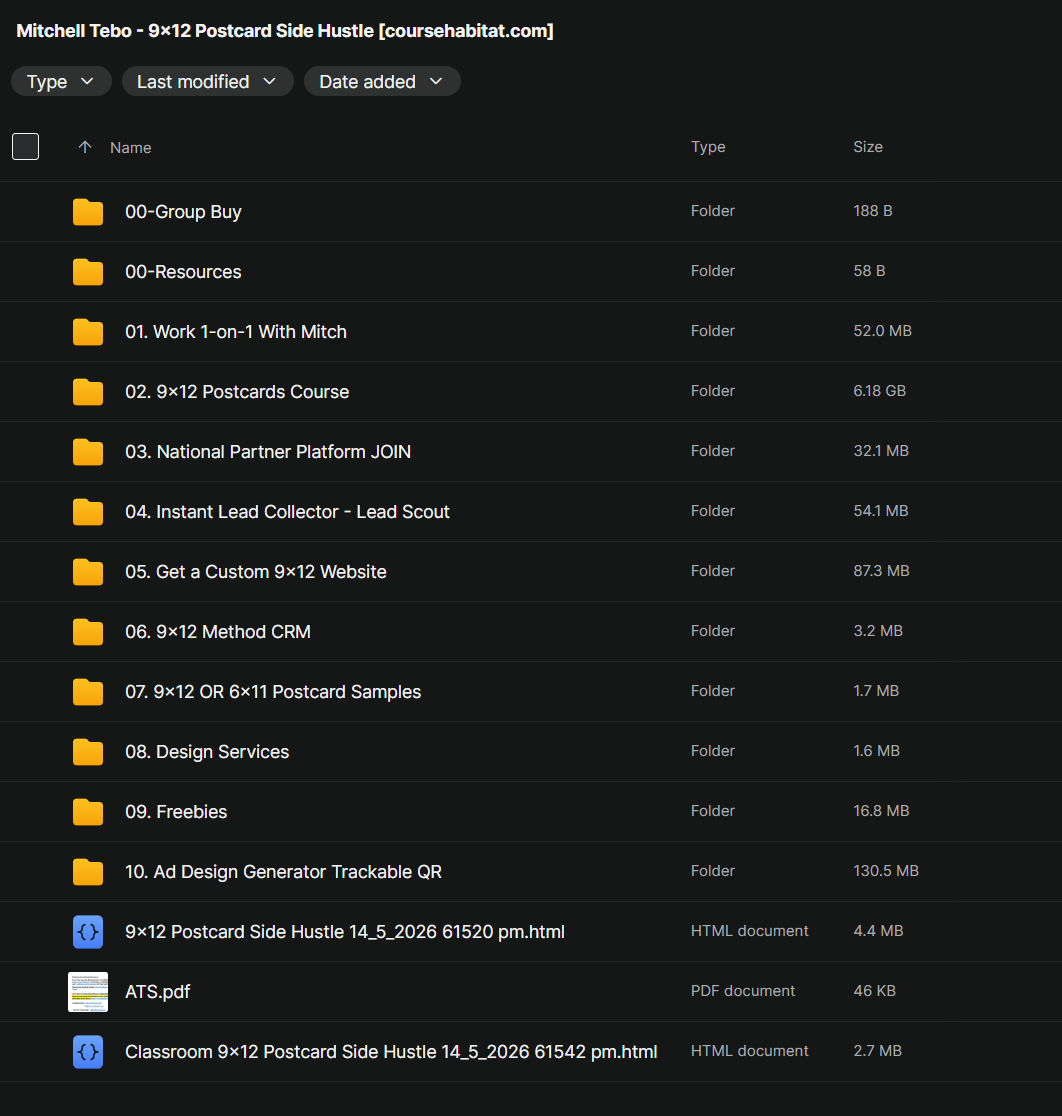Click the Postcard Samples folder icon

coord(88,692)
